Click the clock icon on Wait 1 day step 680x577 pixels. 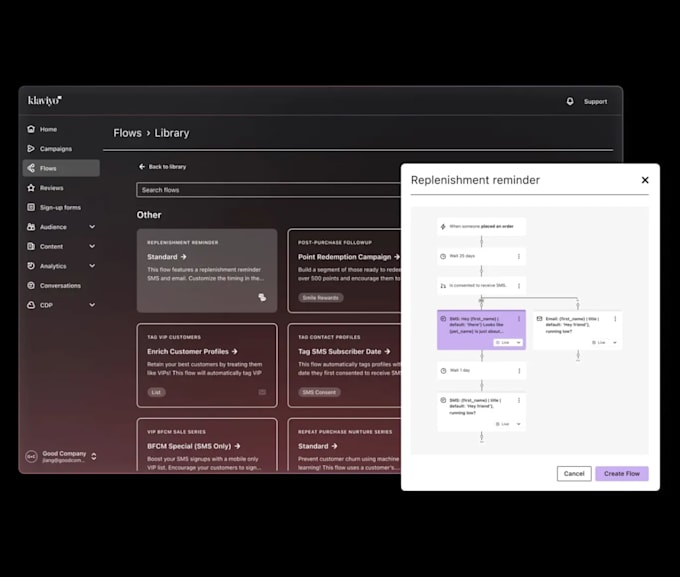pyautogui.click(x=443, y=370)
